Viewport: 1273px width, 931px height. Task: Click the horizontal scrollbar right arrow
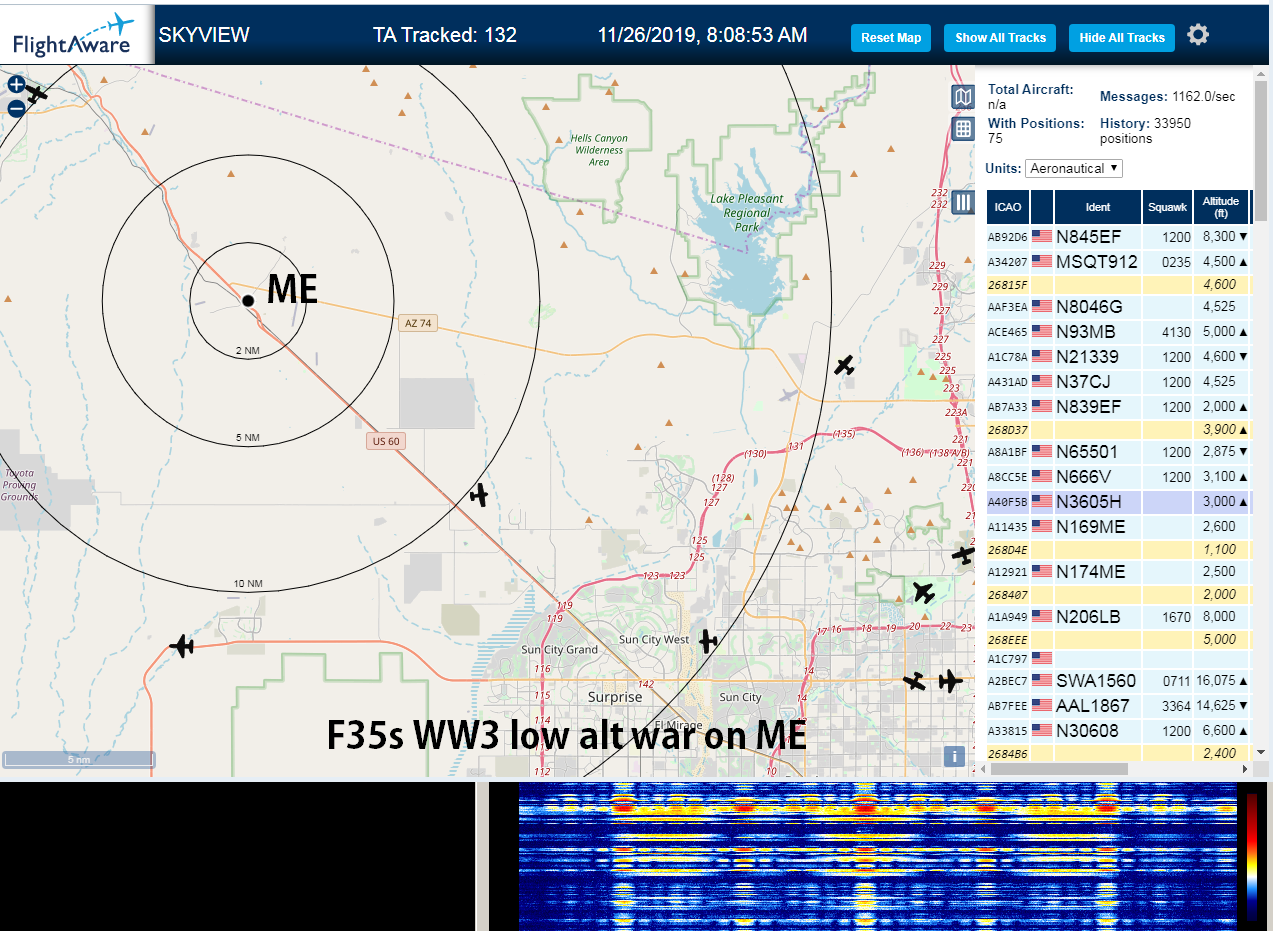pos(1245,769)
